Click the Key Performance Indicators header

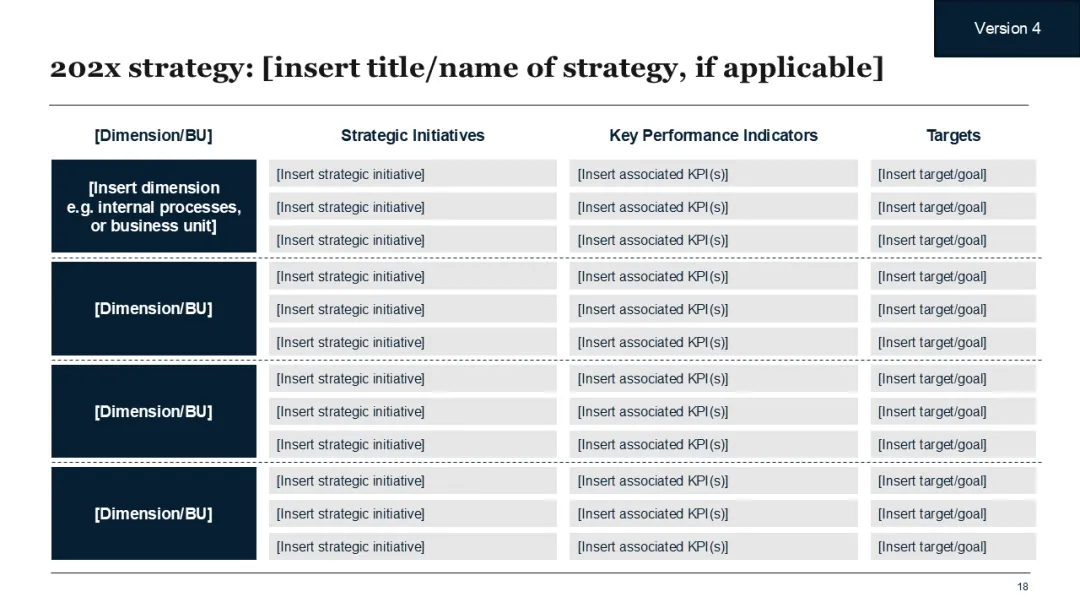[714, 136]
